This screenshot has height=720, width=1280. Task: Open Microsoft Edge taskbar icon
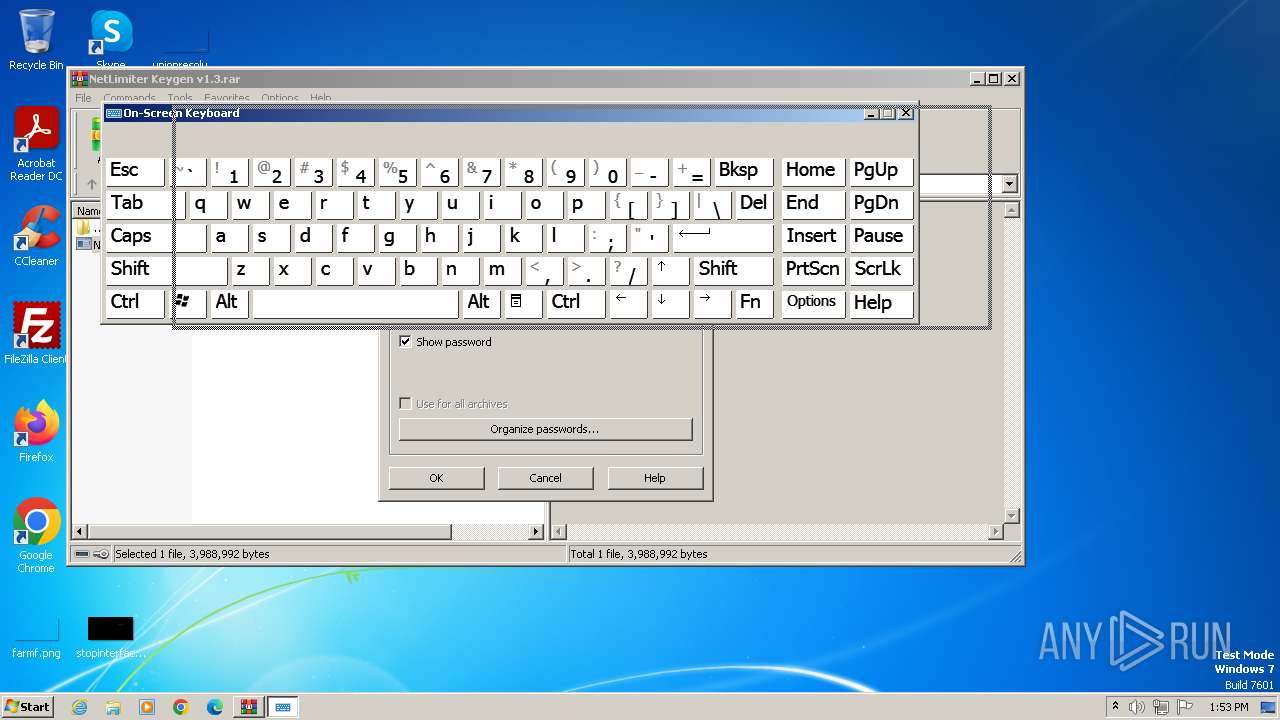coord(215,707)
